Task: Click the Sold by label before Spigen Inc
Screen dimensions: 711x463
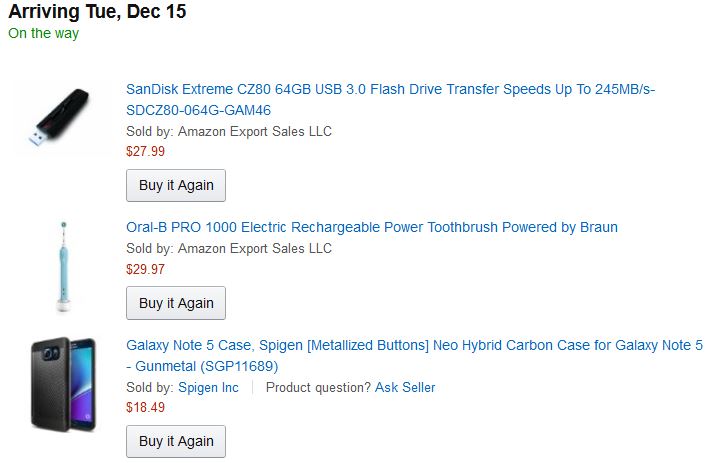Action: coord(150,387)
